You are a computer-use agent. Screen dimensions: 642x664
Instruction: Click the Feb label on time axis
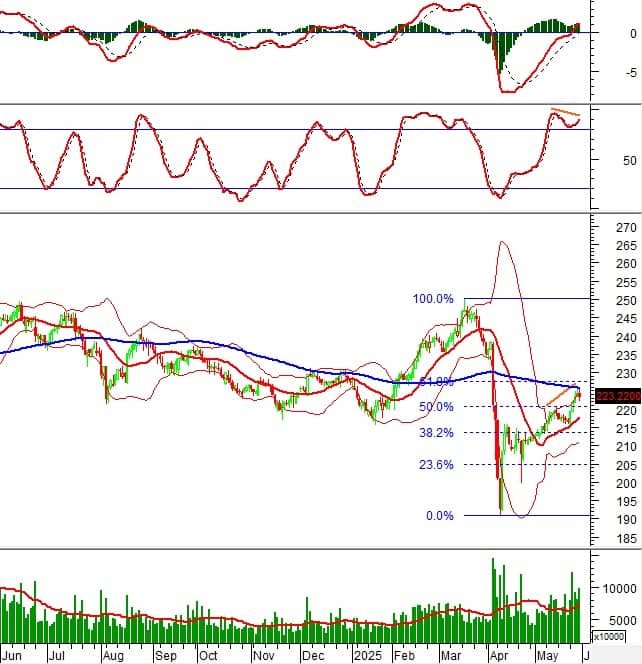404,656
